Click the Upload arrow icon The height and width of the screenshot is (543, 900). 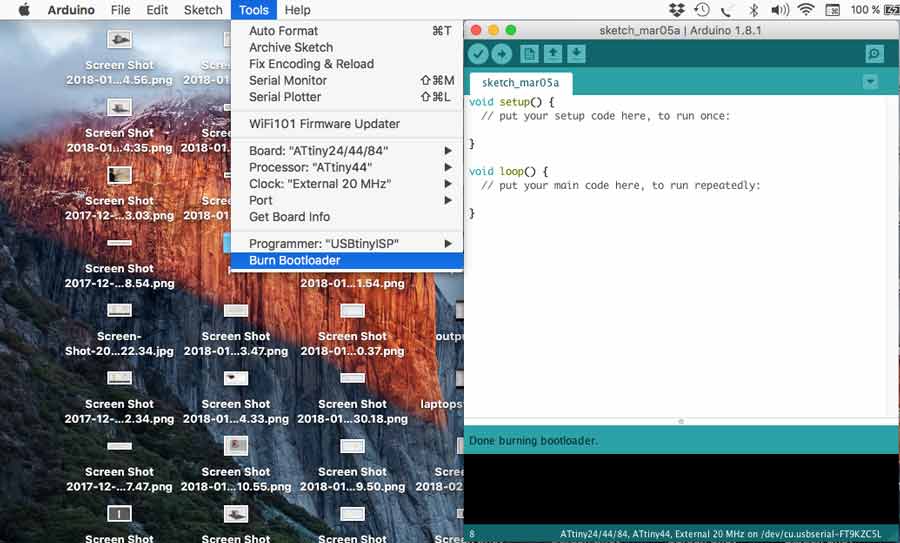point(502,54)
